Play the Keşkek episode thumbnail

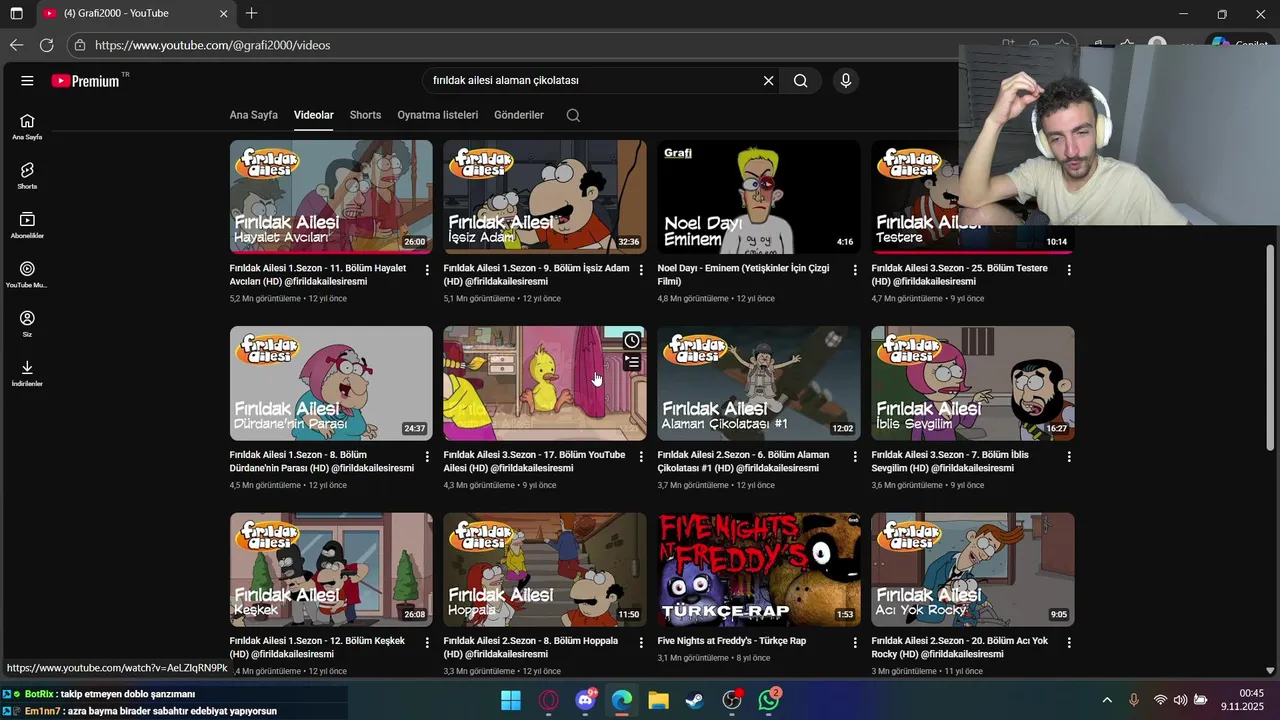tap(331, 570)
